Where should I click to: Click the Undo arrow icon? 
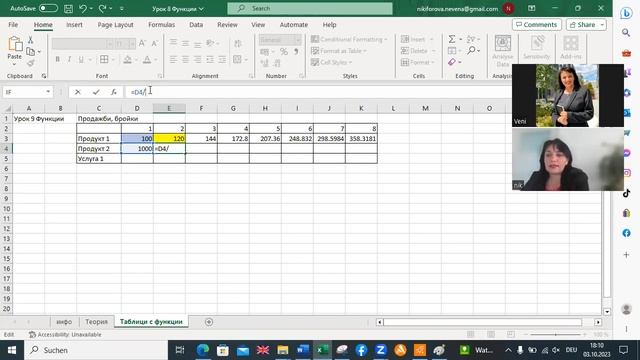coord(83,8)
